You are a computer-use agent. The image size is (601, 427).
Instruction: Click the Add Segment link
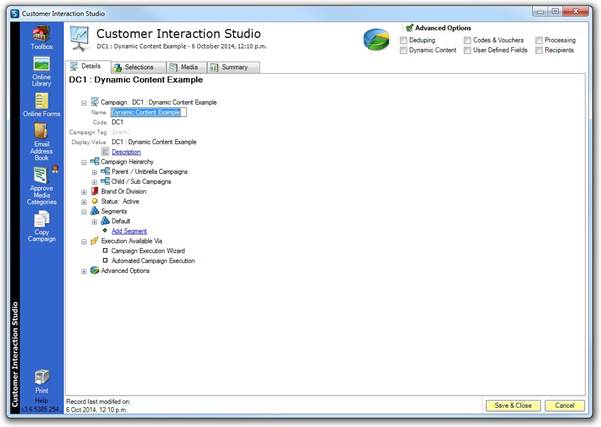[129, 231]
